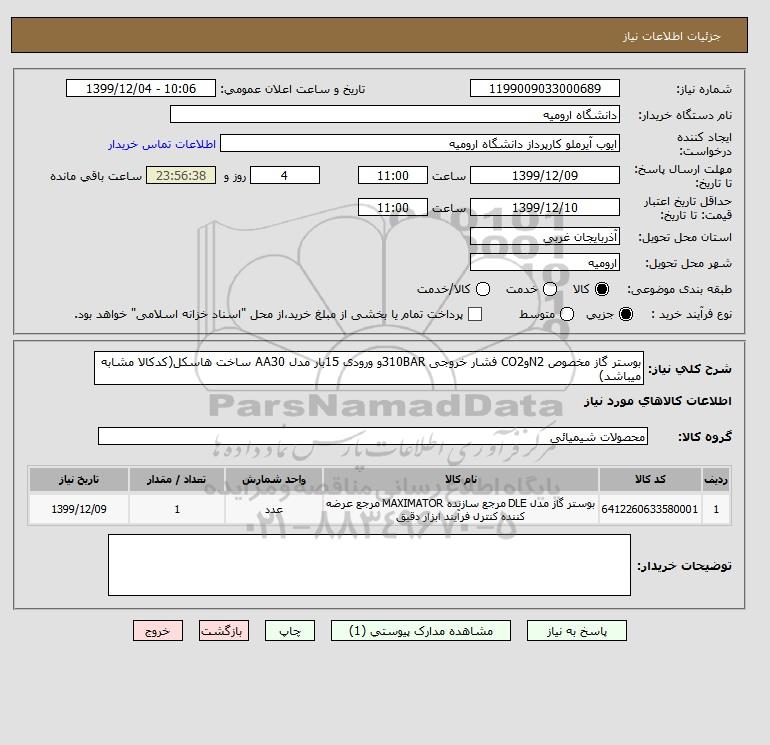770x745 pixels.
Task: Click item code 6412260633580001 cell
Action: tap(650, 509)
